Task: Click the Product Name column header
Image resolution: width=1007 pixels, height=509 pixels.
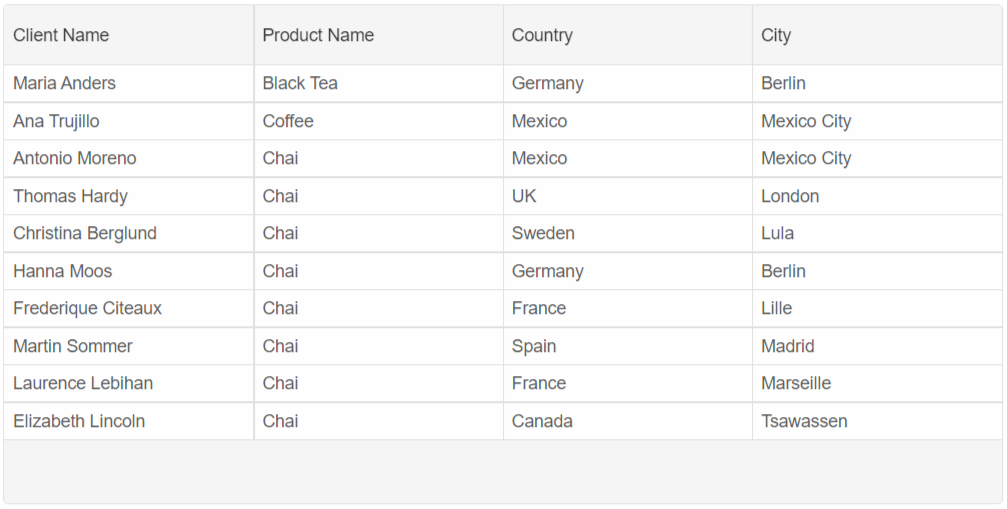Action: tap(318, 35)
